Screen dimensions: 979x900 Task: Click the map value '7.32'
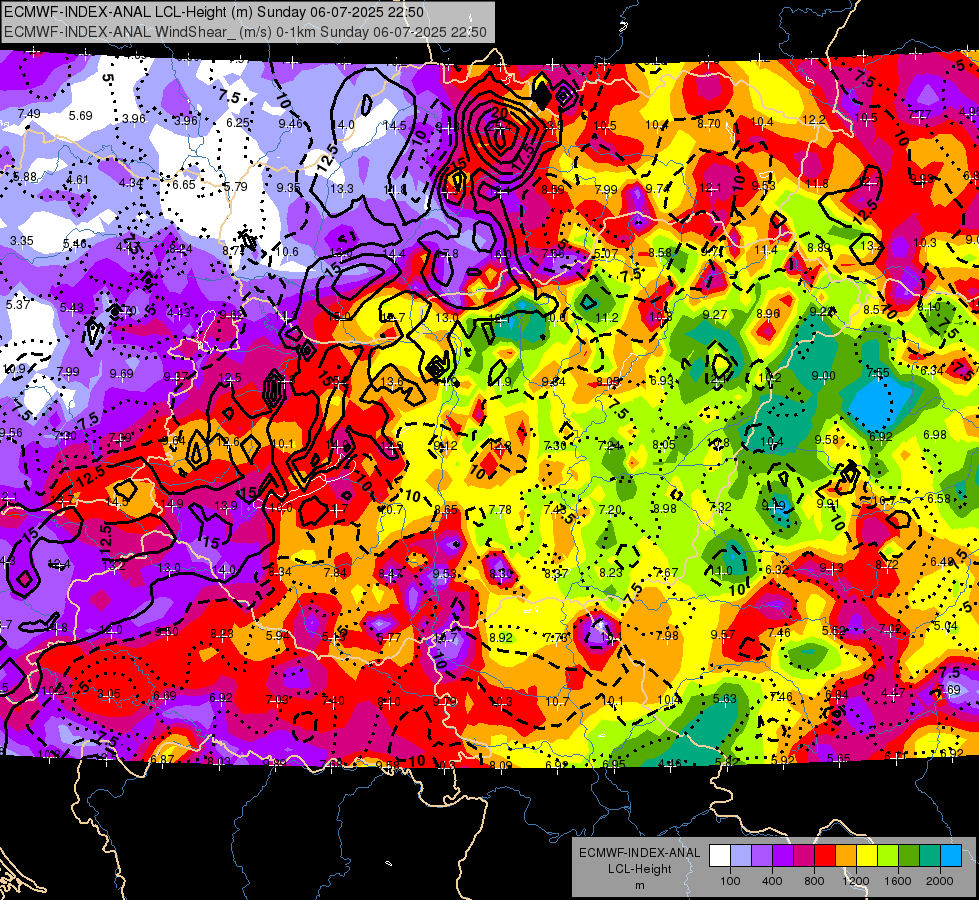721,507
